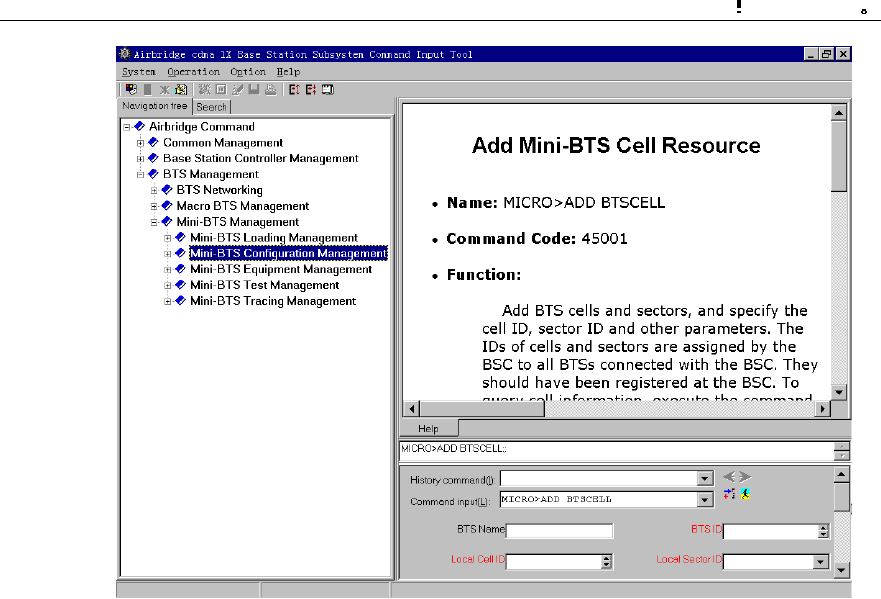Click the first colorful toolbar icon
Viewport: 881px width, 599px height.
(131, 89)
